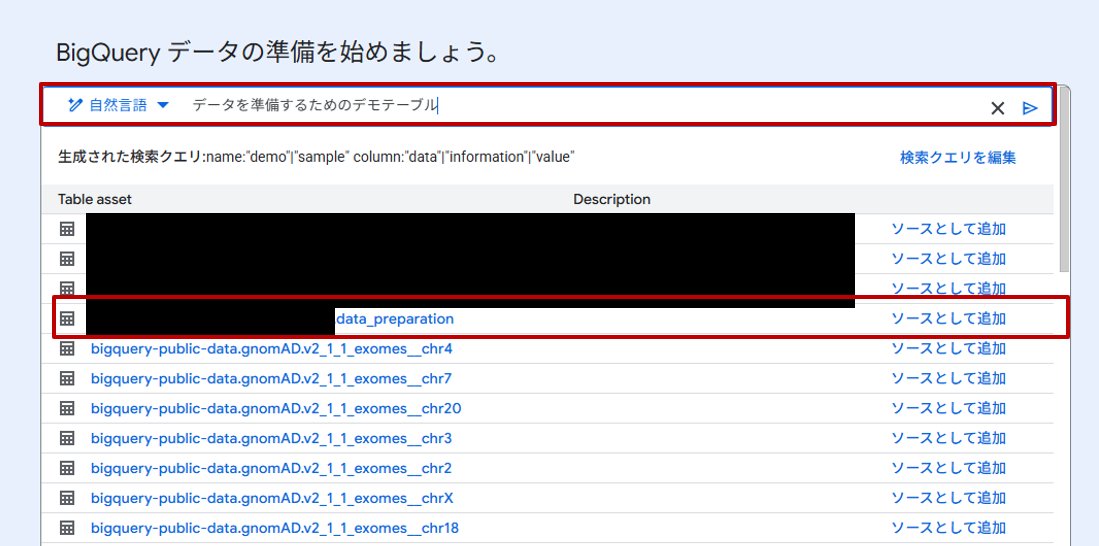
Task: Add exomes__chr20 table as source
Action: click(x=948, y=408)
